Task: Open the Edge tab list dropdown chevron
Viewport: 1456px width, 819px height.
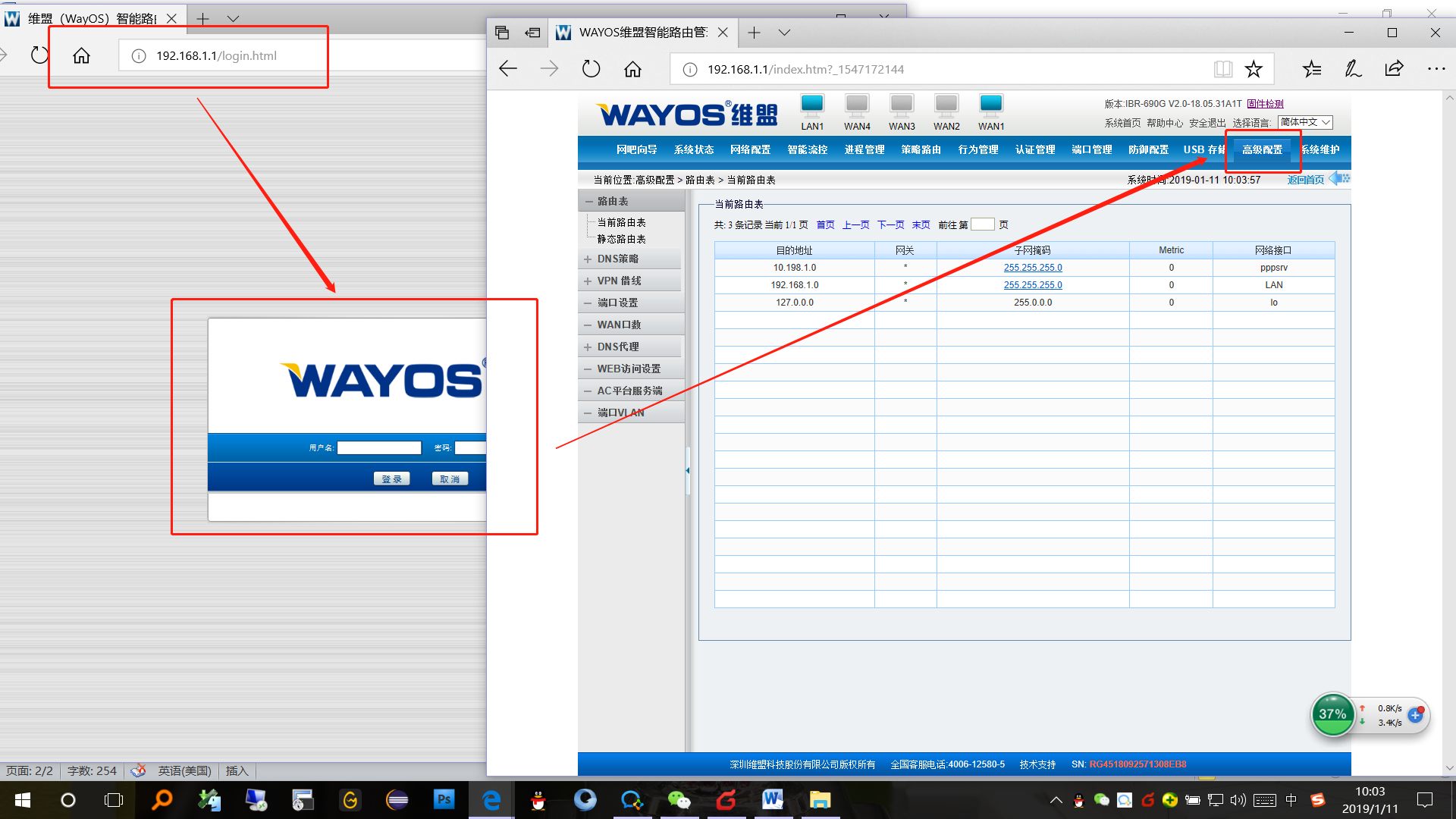Action: pos(784,33)
